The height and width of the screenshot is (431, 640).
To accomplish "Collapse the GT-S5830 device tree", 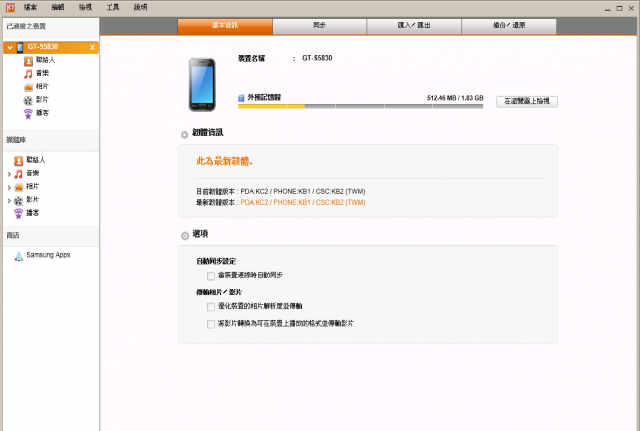I will (x=10, y=48).
